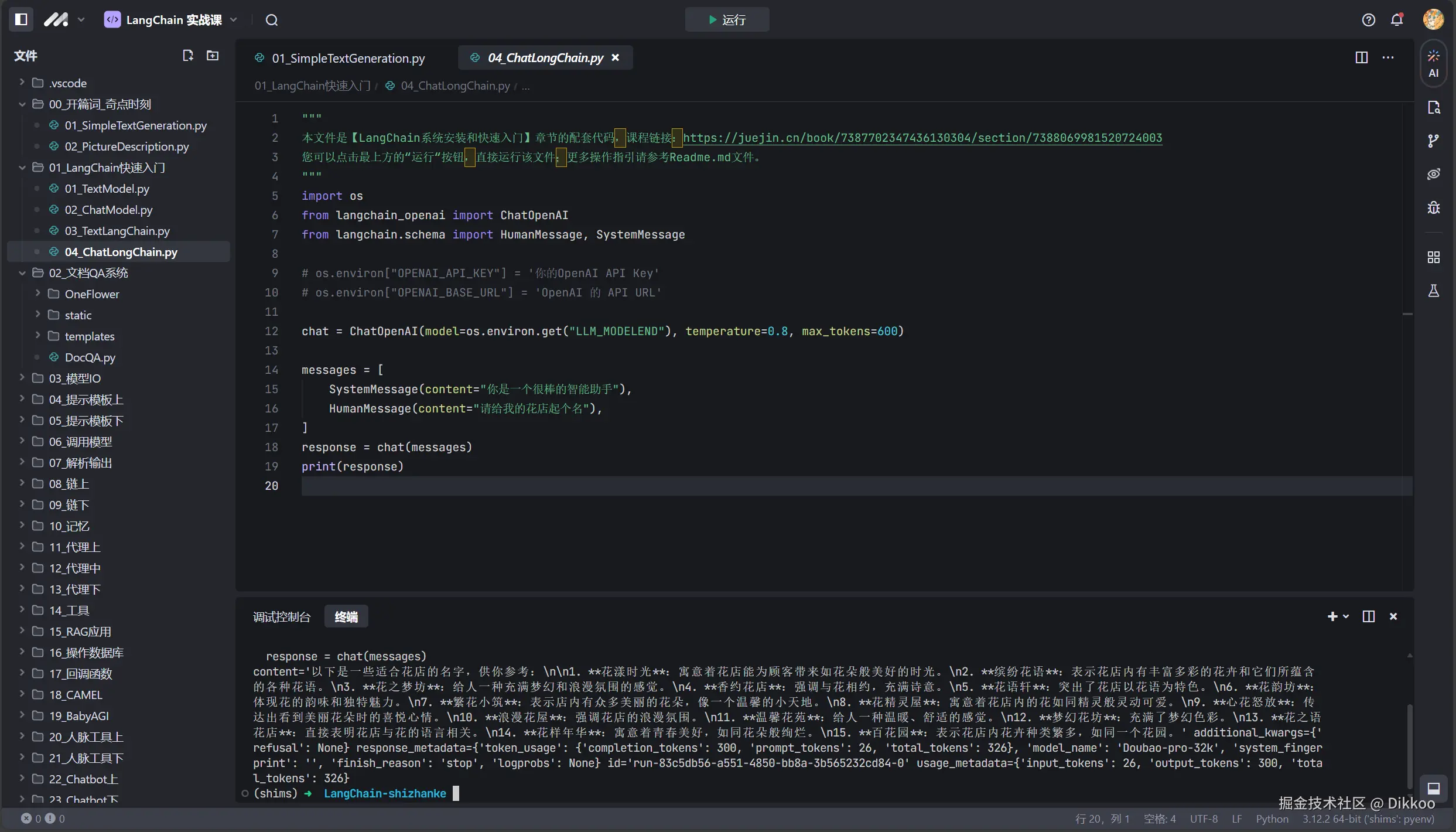Open the testing flask icon panel

[x=1433, y=291]
